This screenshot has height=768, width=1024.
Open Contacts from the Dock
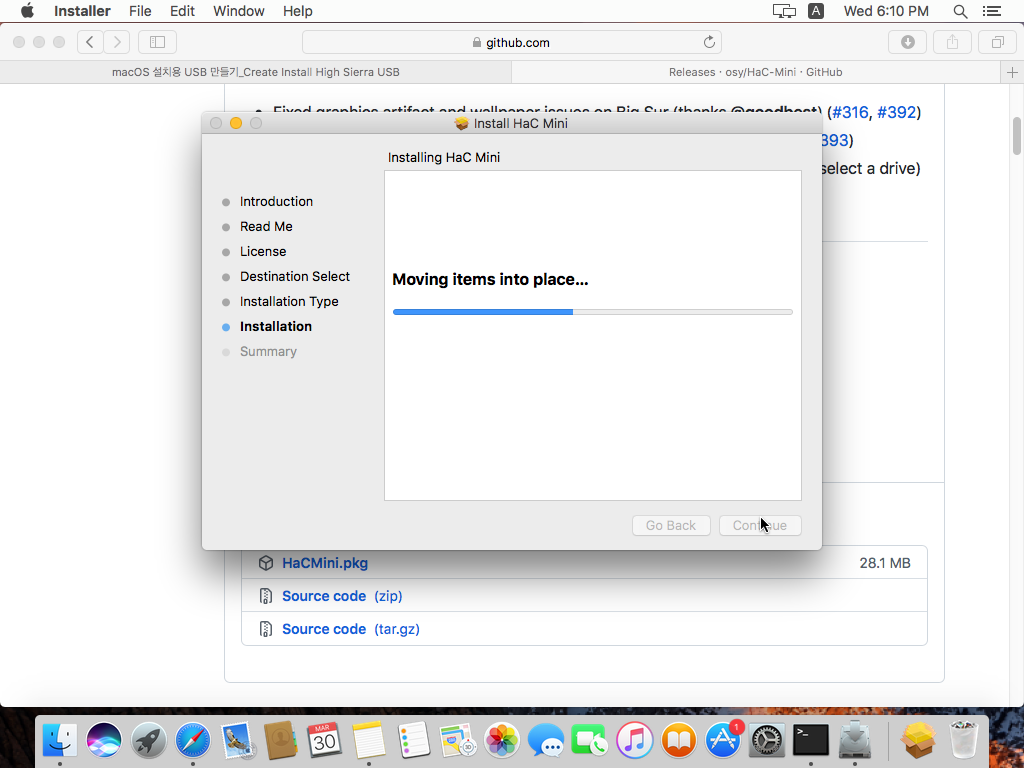pyautogui.click(x=281, y=741)
